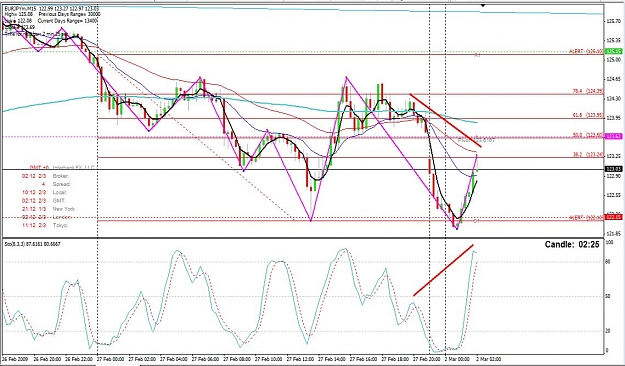Click the Pivot label on chart
The width and height of the screenshot is (625, 366).
(x=476, y=140)
